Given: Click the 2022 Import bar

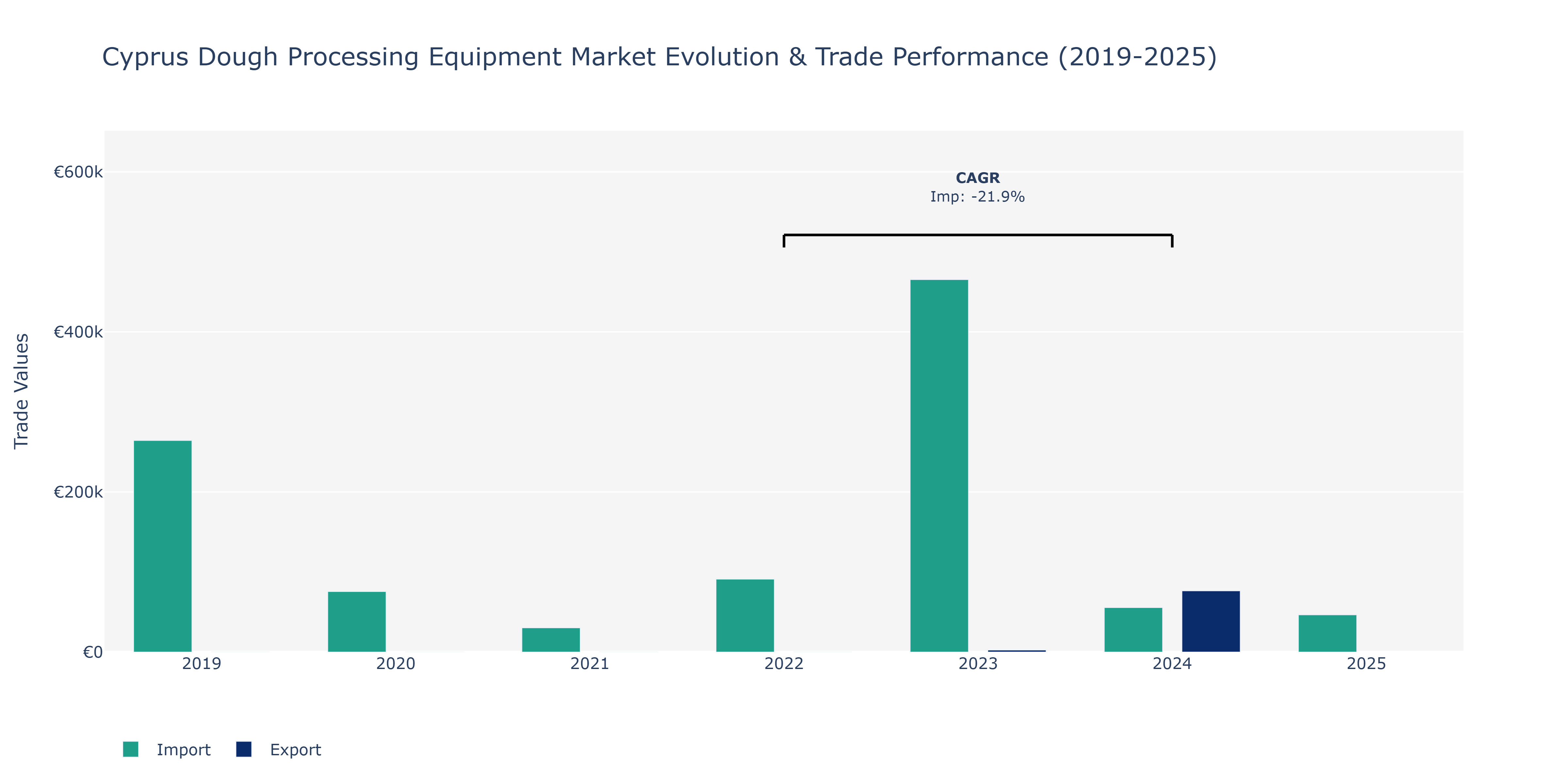Looking at the screenshot, I should (x=745, y=615).
